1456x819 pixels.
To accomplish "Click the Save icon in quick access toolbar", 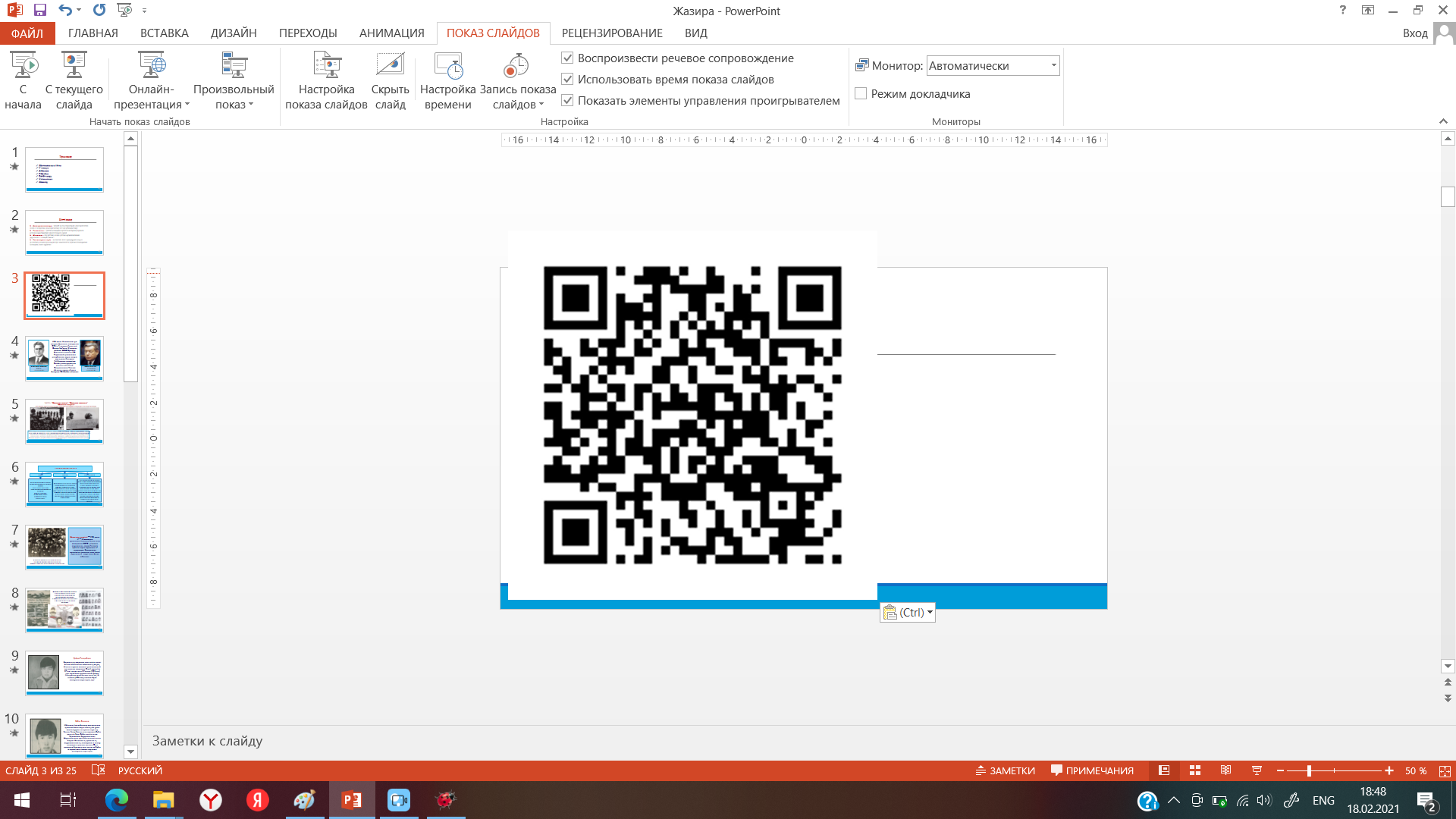I will tap(40, 11).
